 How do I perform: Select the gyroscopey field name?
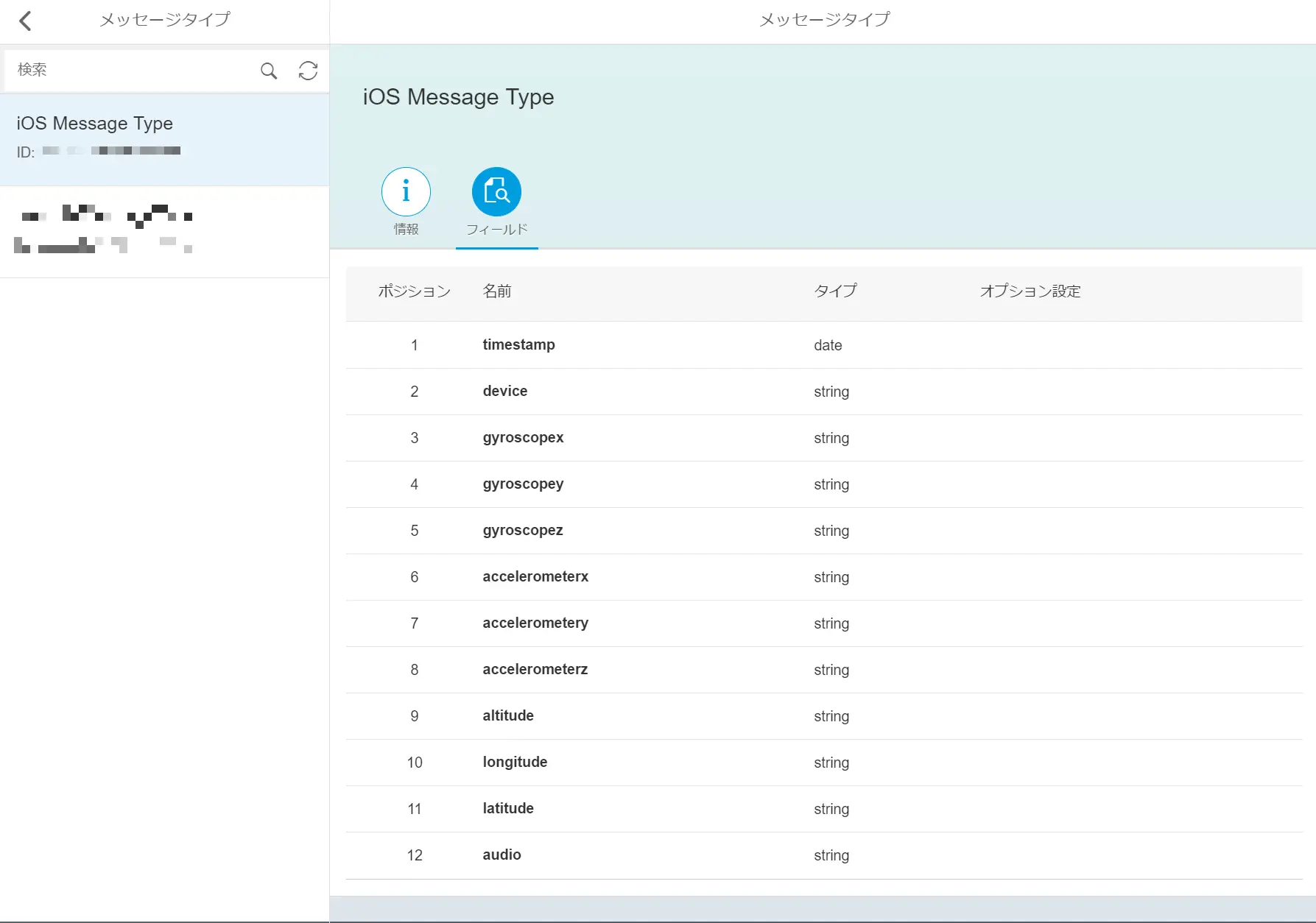tap(523, 484)
